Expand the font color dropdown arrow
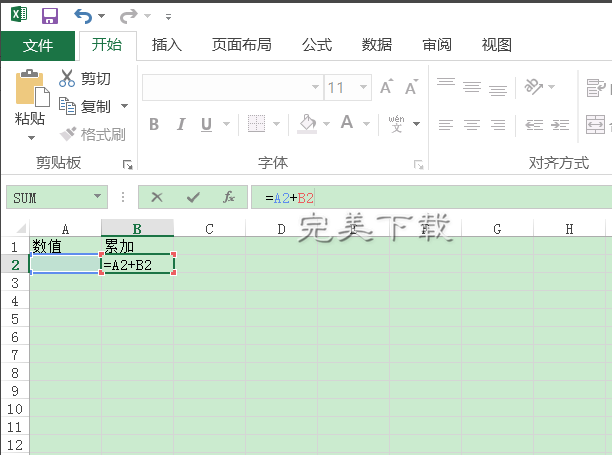 (366, 124)
